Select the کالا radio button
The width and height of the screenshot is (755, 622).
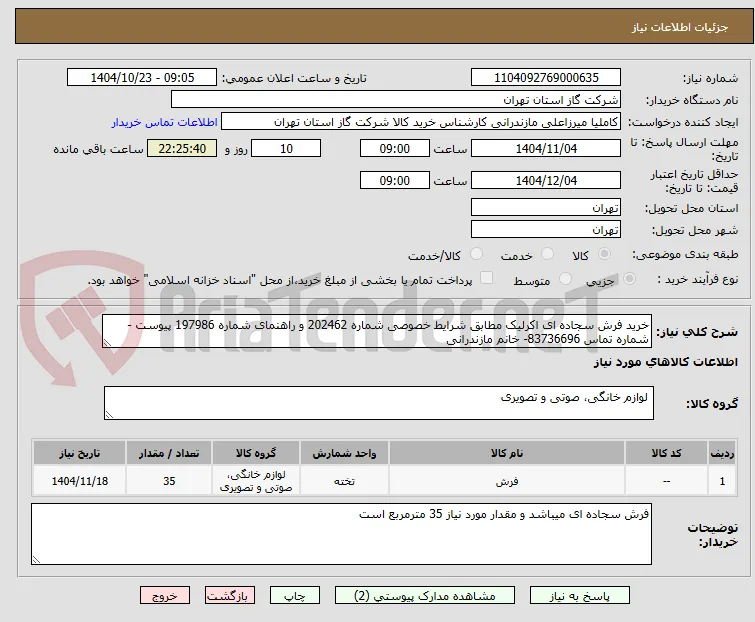(x=604, y=254)
